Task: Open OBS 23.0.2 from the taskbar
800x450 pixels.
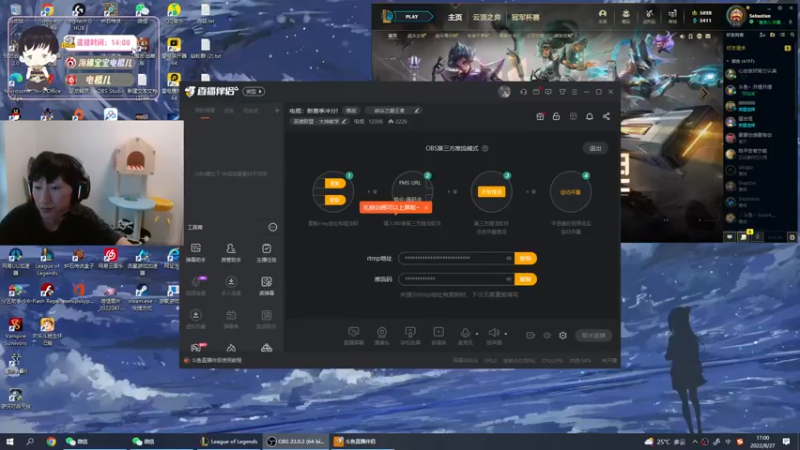Action: click(x=296, y=441)
